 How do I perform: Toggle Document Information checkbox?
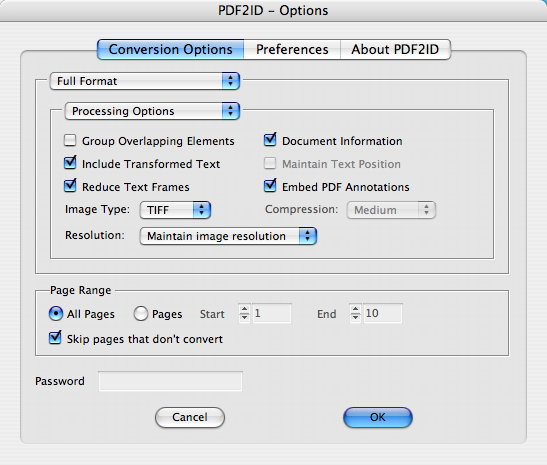pyautogui.click(x=270, y=140)
